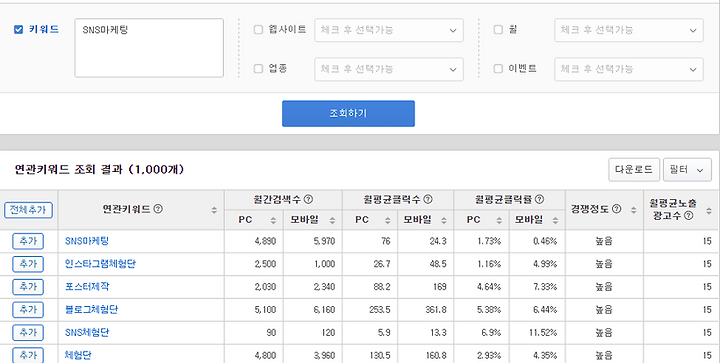
Task: Click the keyword text input field
Action: tap(149, 48)
